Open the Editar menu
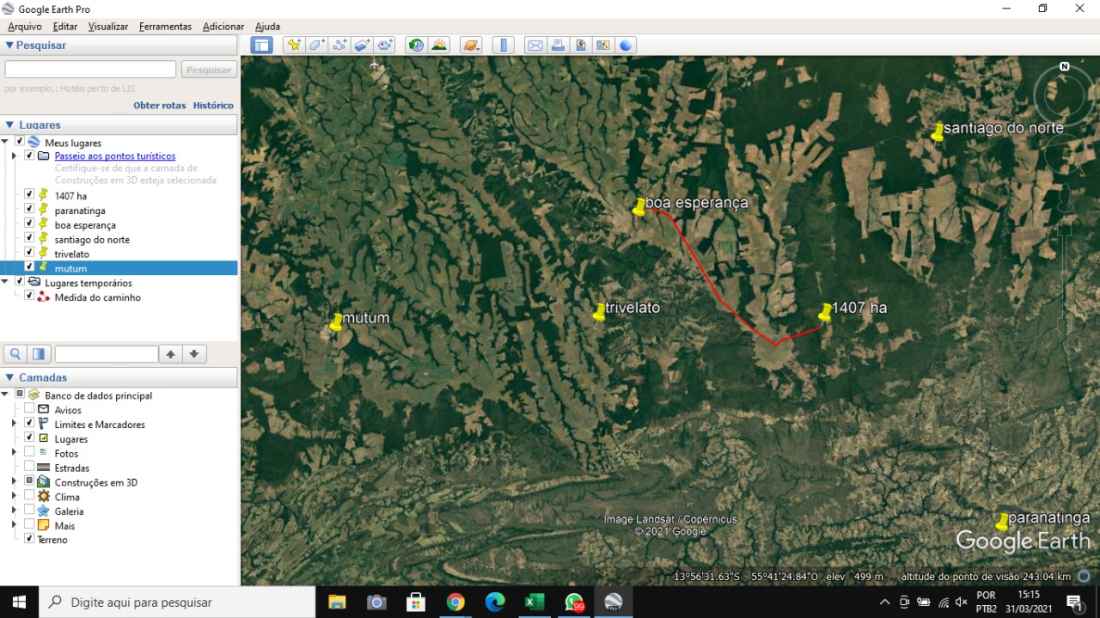Image resolution: width=1100 pixels, height=618 pixels. click(65, 27)
